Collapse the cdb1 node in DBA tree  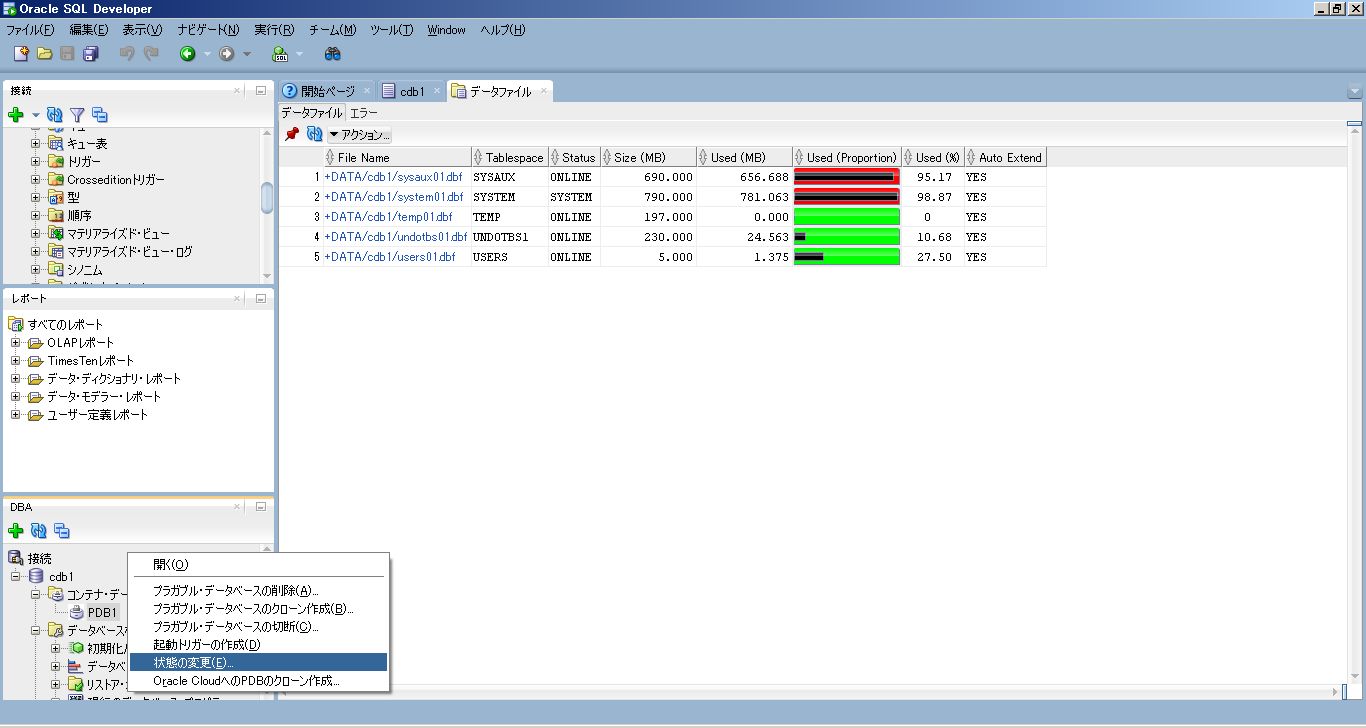(x=16, y=576)
